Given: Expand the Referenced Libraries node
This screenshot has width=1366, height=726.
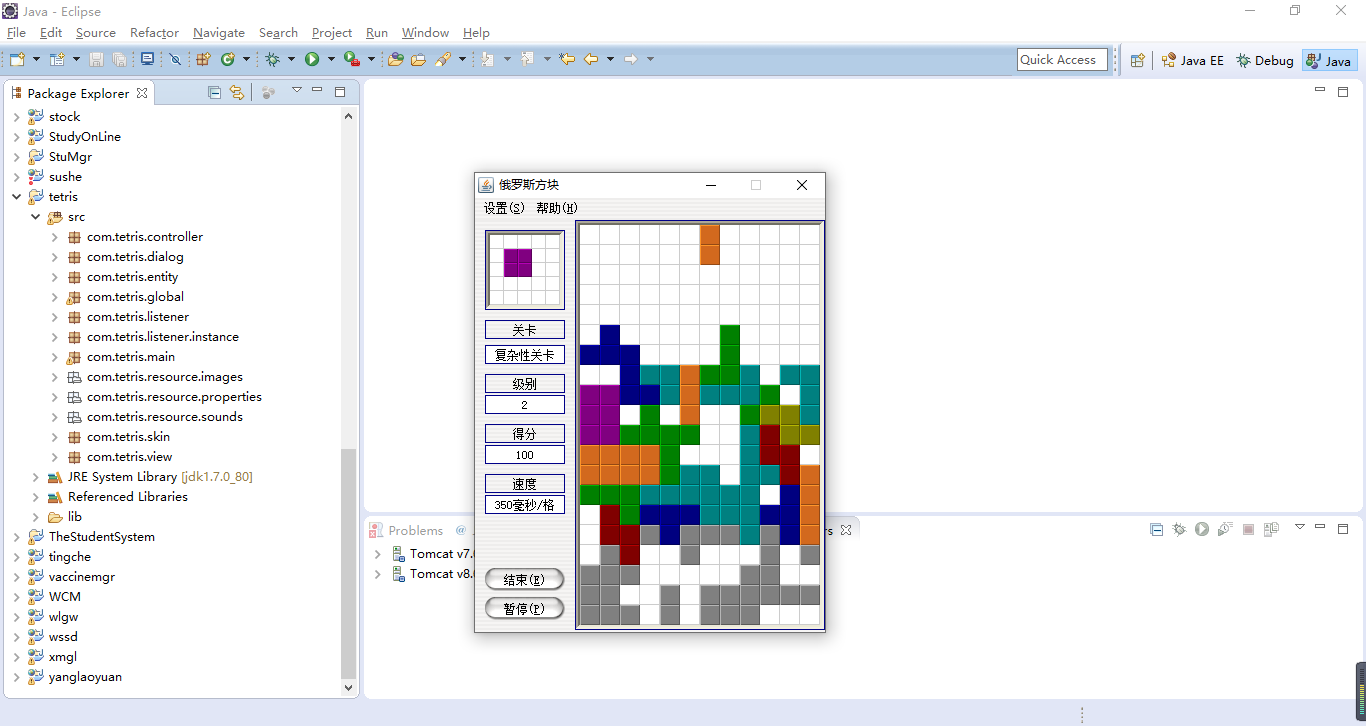Looking at the screenshot, I should tap(35, 497).
